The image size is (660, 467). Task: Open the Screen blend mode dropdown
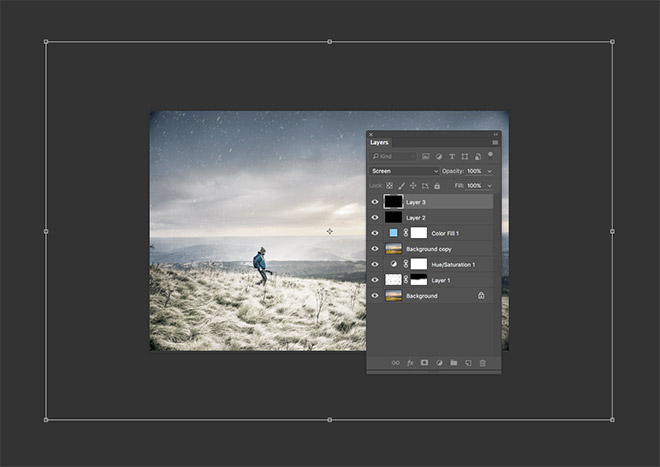tap(404, 171)
